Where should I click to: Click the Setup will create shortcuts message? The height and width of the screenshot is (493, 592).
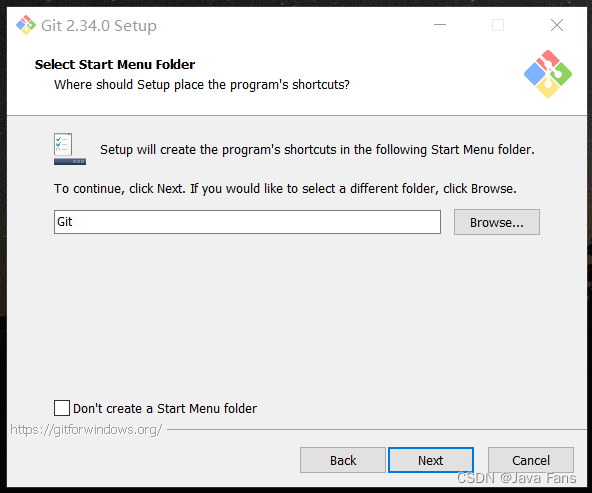317,150
